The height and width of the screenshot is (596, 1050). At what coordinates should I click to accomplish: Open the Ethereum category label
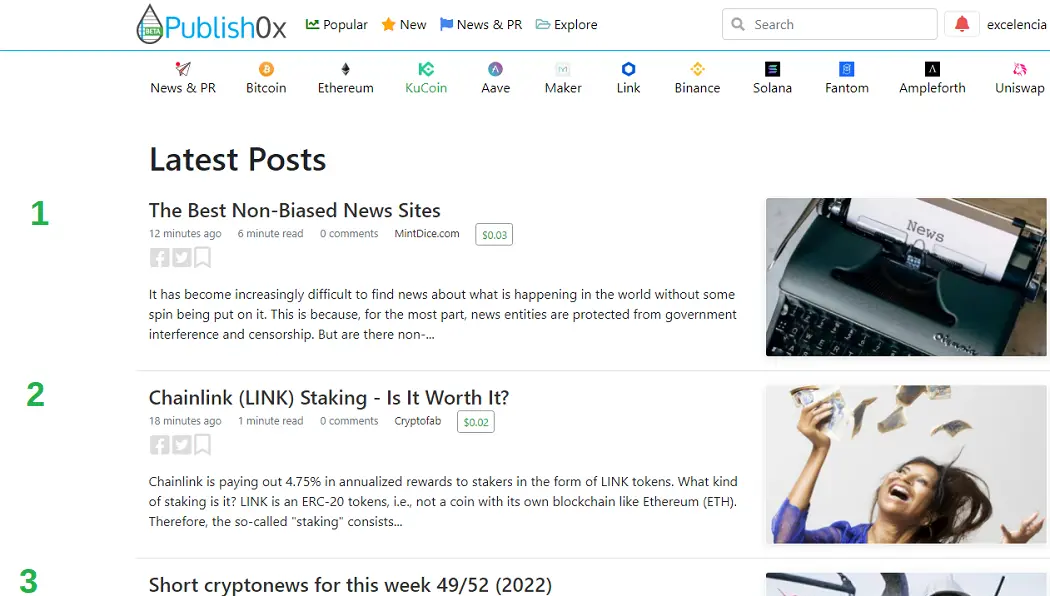point(346,88)
